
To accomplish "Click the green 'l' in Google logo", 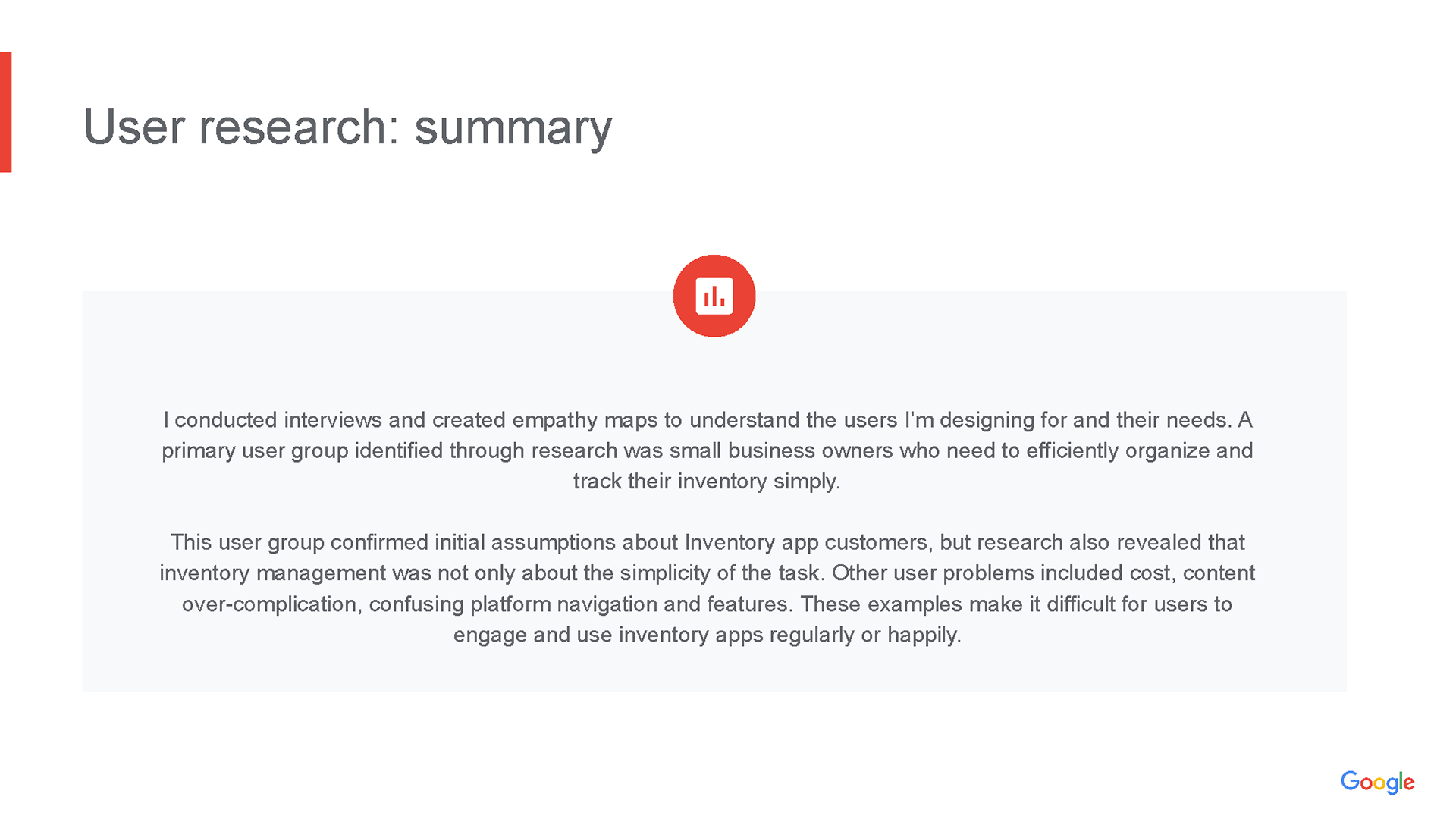I will coord(1401,780).
